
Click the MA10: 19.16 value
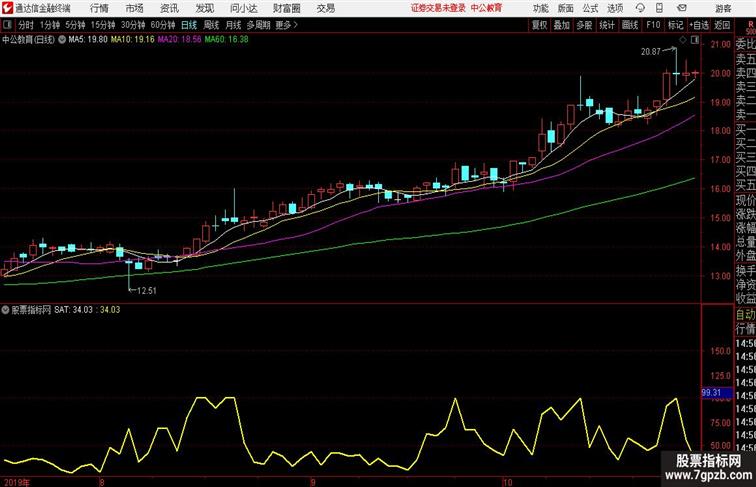click(133, 40)
